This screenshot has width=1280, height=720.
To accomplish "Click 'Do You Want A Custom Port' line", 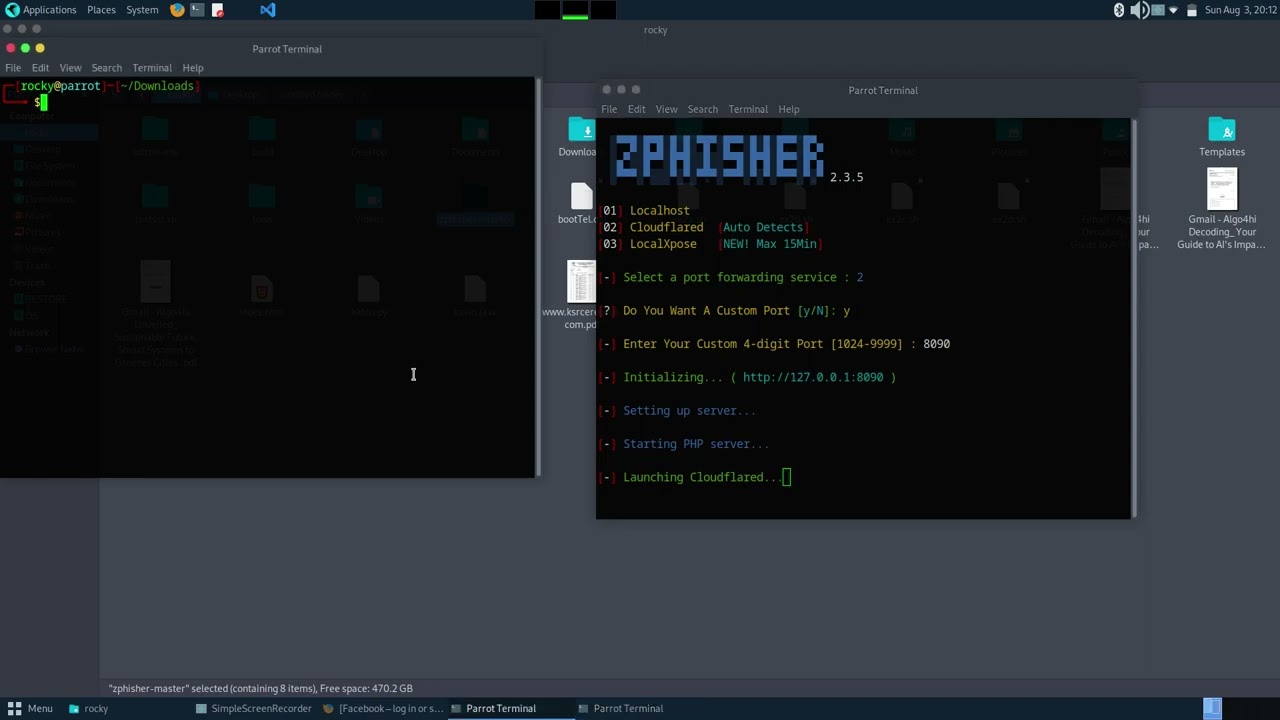I will pyautogui.click(x=725, y=310).
